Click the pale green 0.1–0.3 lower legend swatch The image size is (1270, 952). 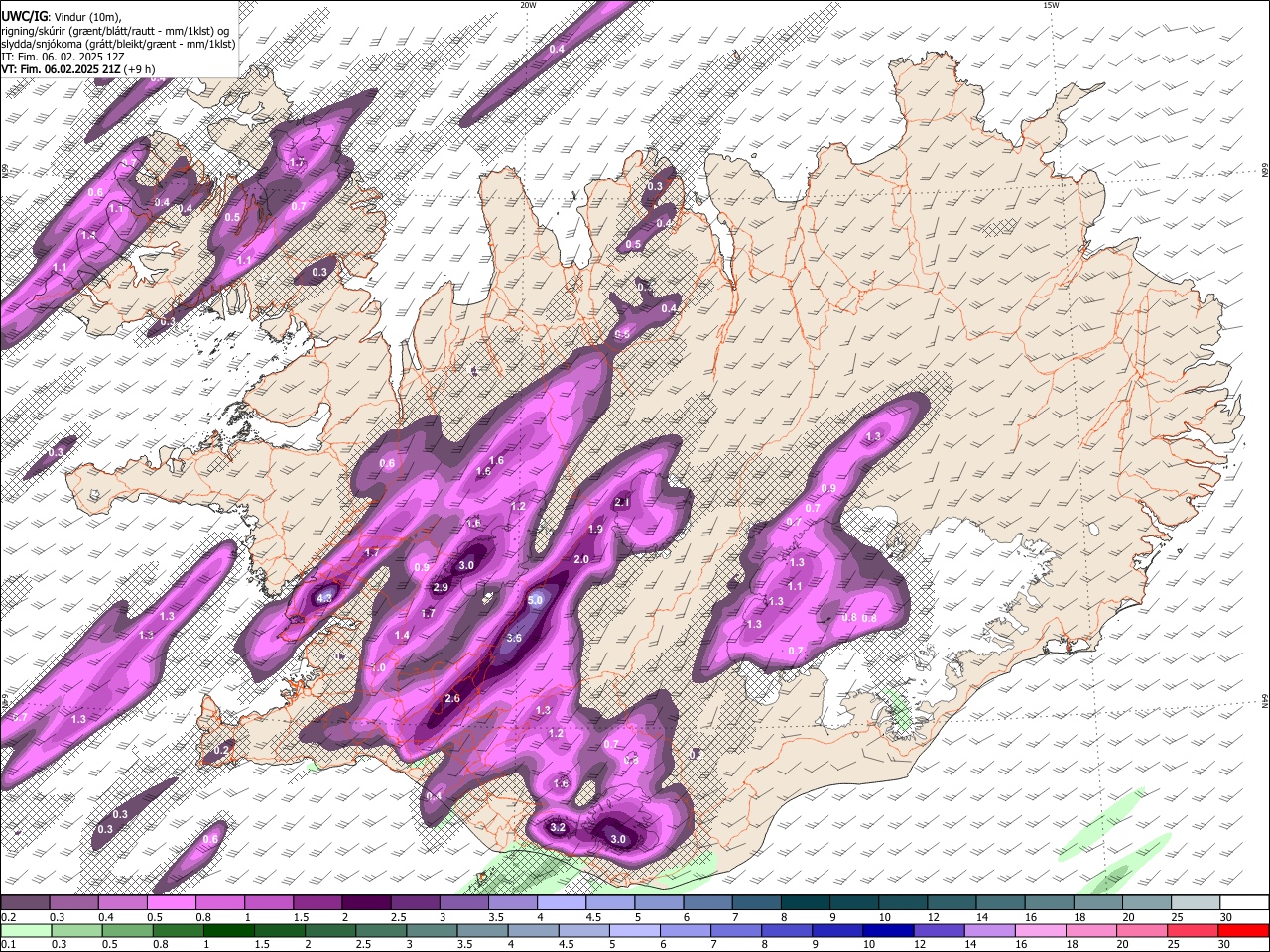[25, 930]
